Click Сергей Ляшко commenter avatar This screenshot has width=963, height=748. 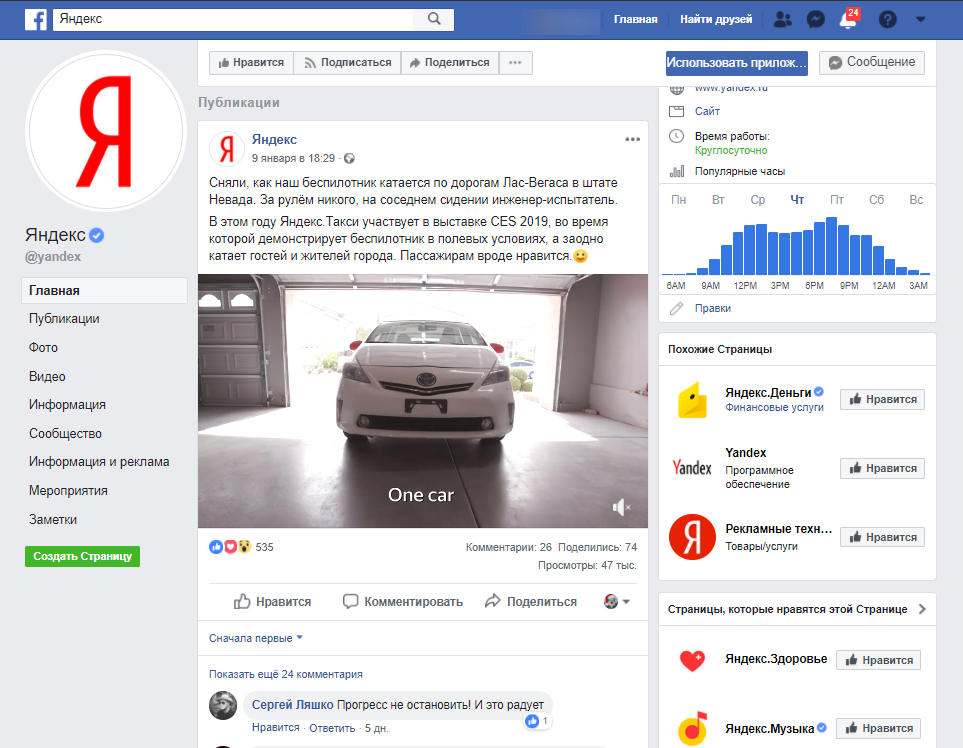pos(223,705)
